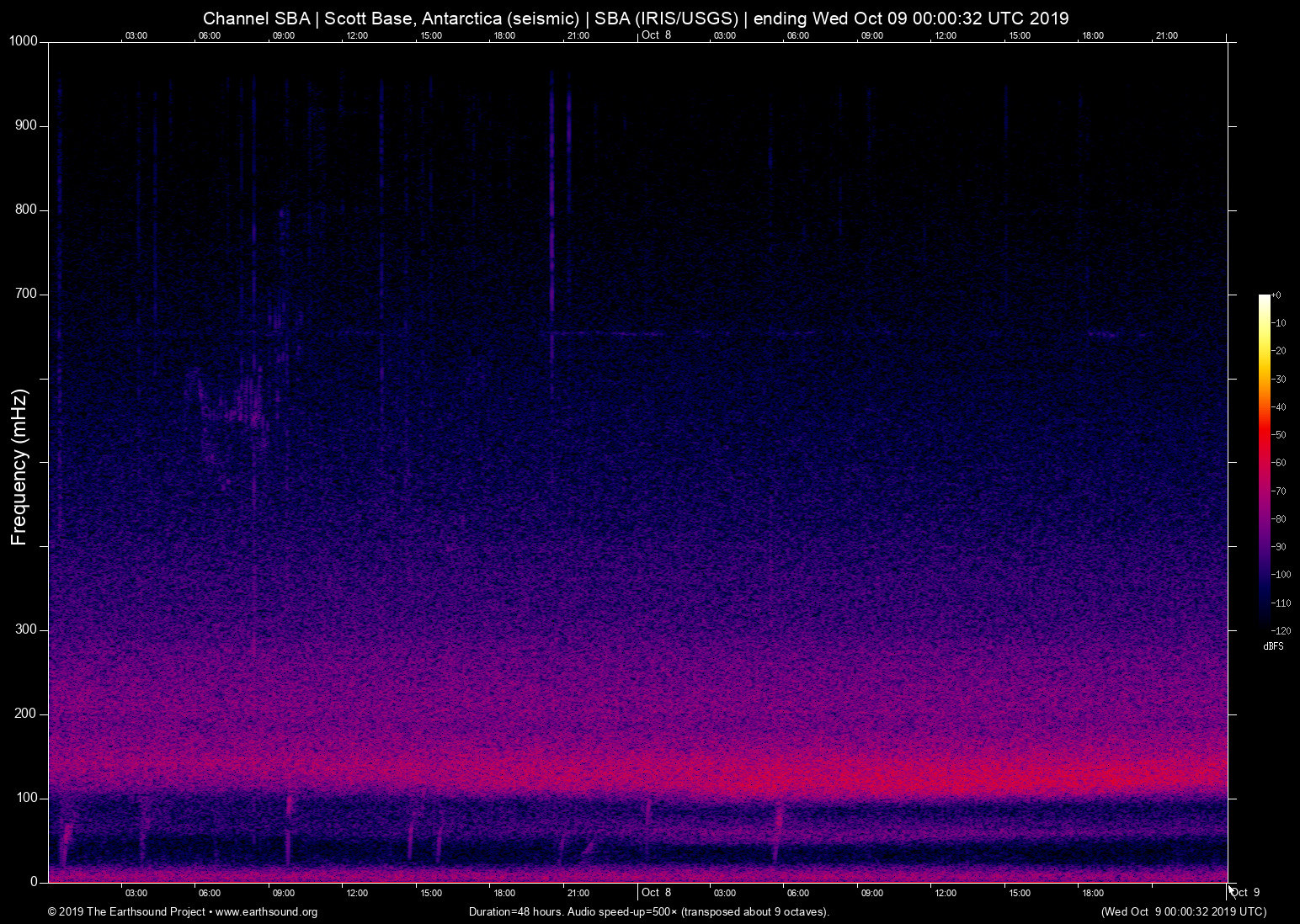
Task: Click the 0 value atop the colorbar
Action: pos(1276,295)
